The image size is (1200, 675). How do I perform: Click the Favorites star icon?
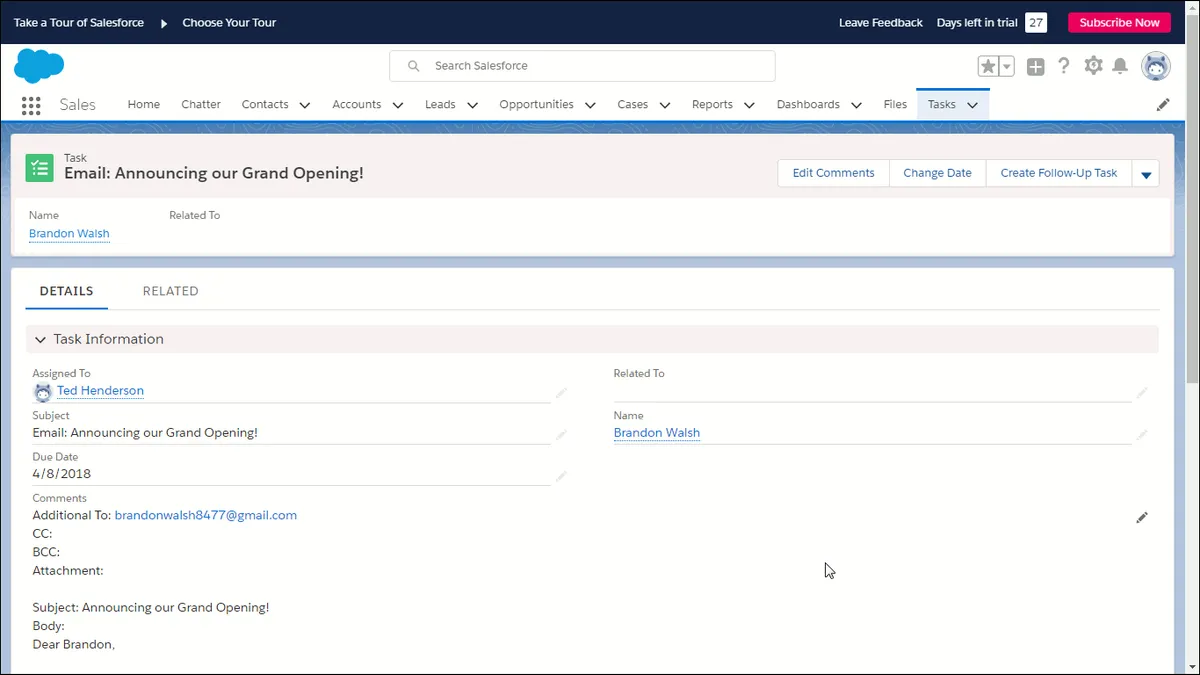click(988, 66)
